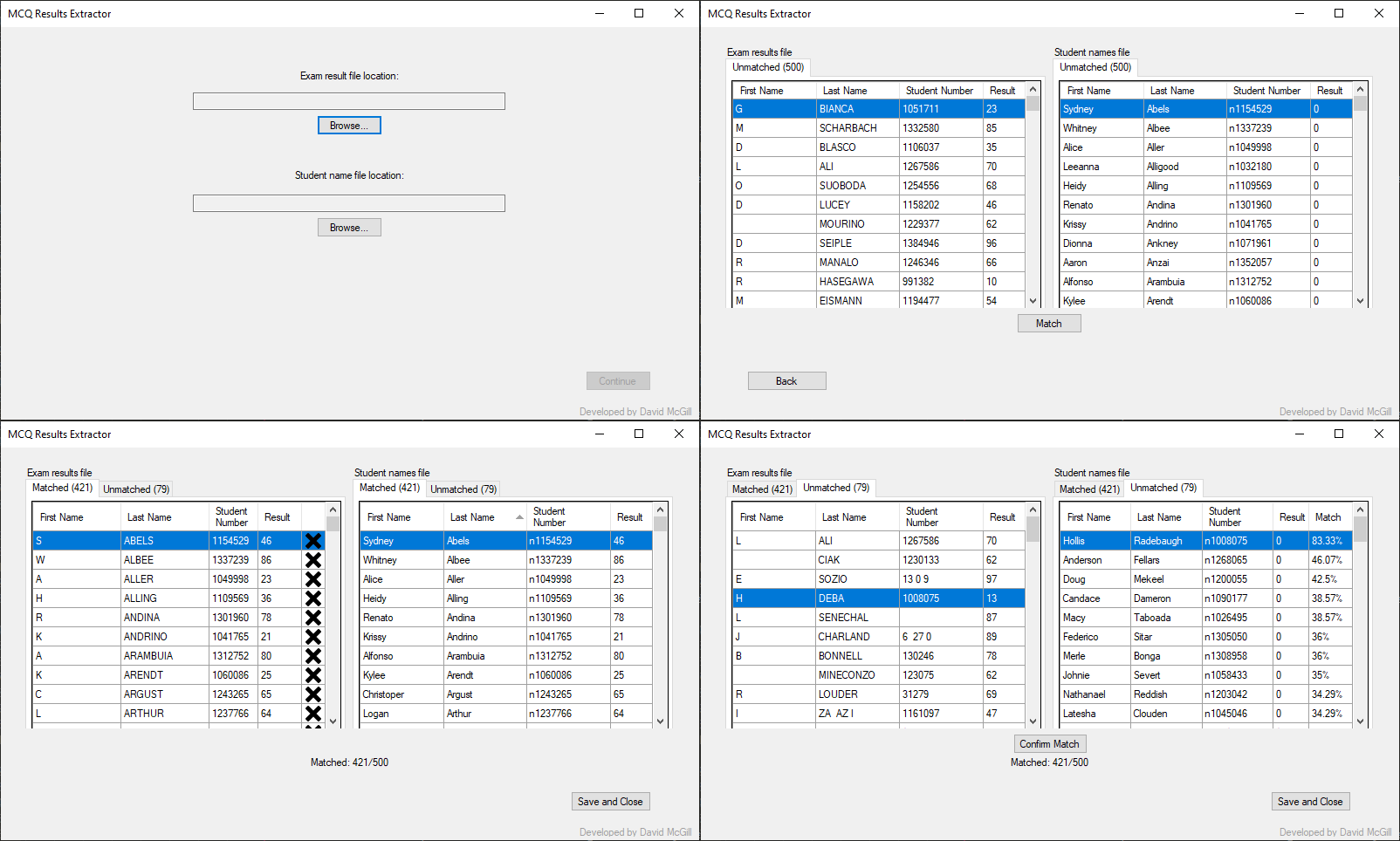Unmatch ARAMBUIA using its X icon
The width and height of the screenshot is (1400, 841).
[x=313, y=656]
